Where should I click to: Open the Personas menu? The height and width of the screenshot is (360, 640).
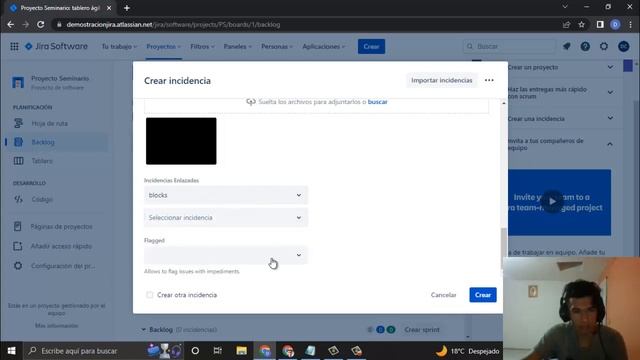point(277,47)
